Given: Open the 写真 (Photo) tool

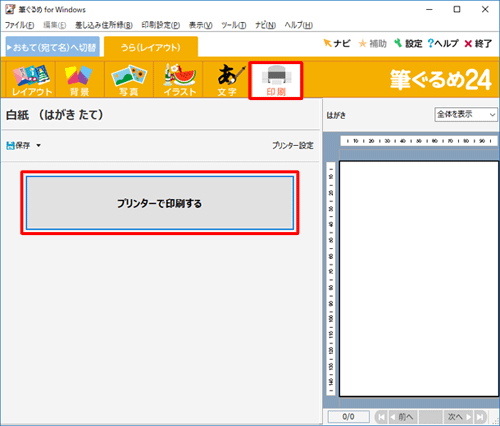Looking at the screenshot, I should [129, 80].
